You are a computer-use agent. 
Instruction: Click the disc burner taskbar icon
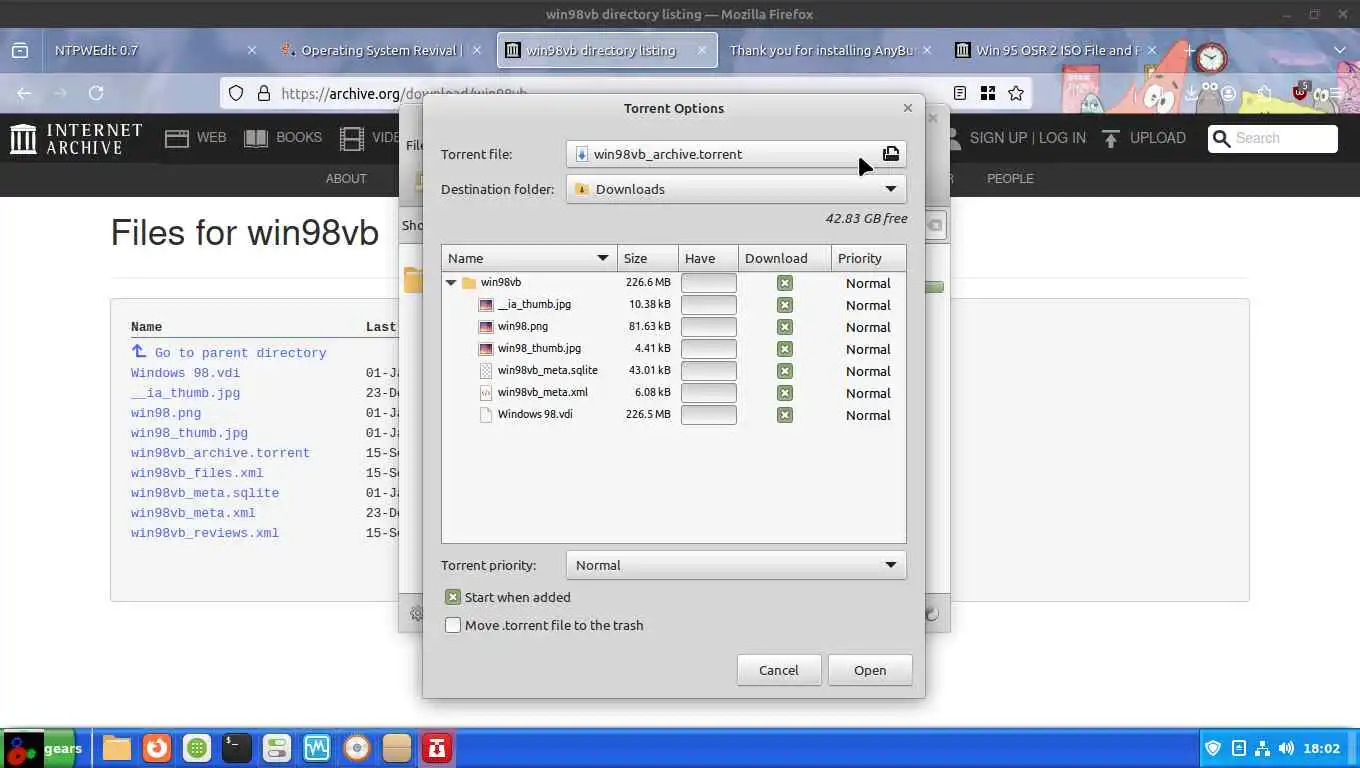pos(357,748)
